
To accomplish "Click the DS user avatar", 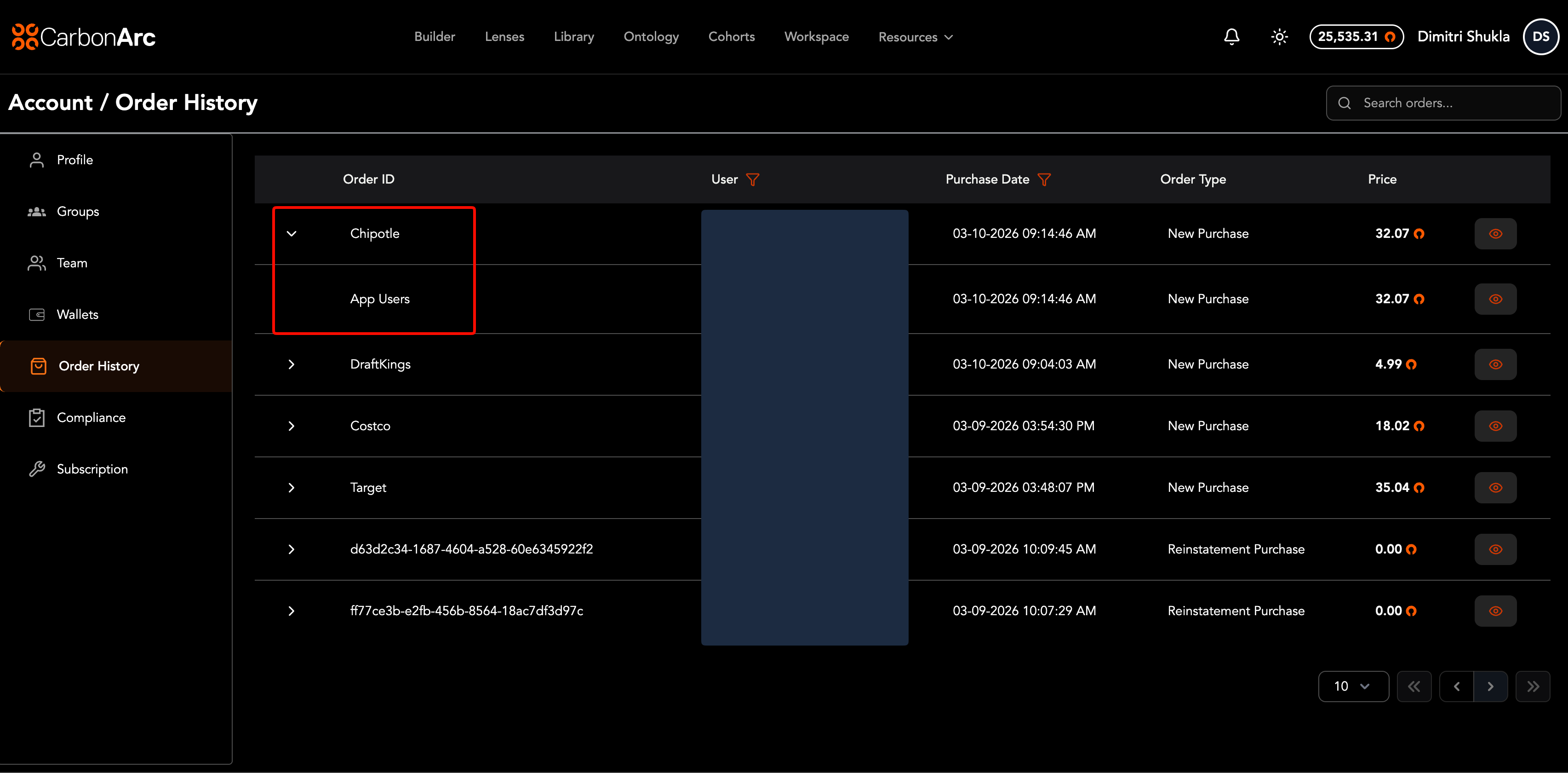I will (x=1540, y=36).
